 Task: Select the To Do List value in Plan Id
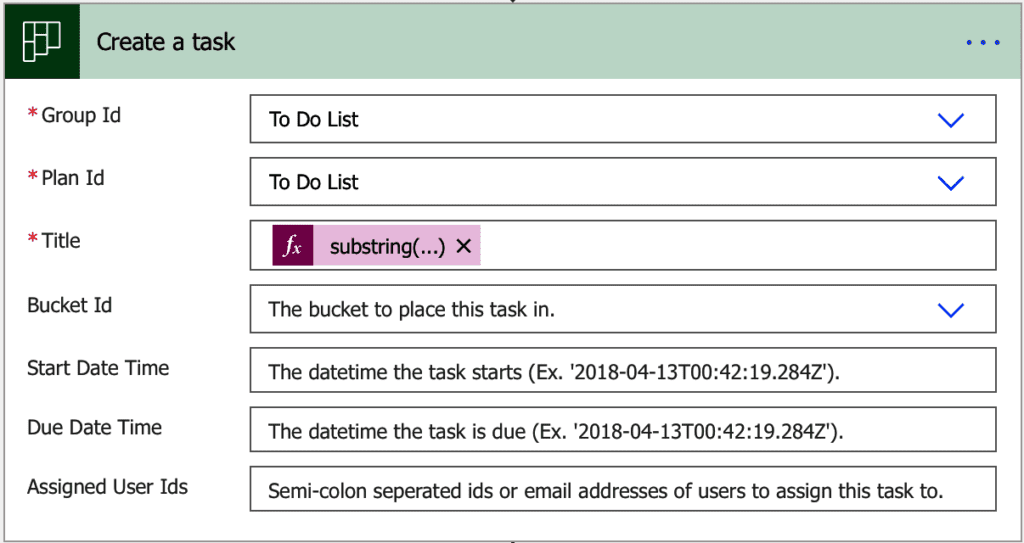coord(314,183)
